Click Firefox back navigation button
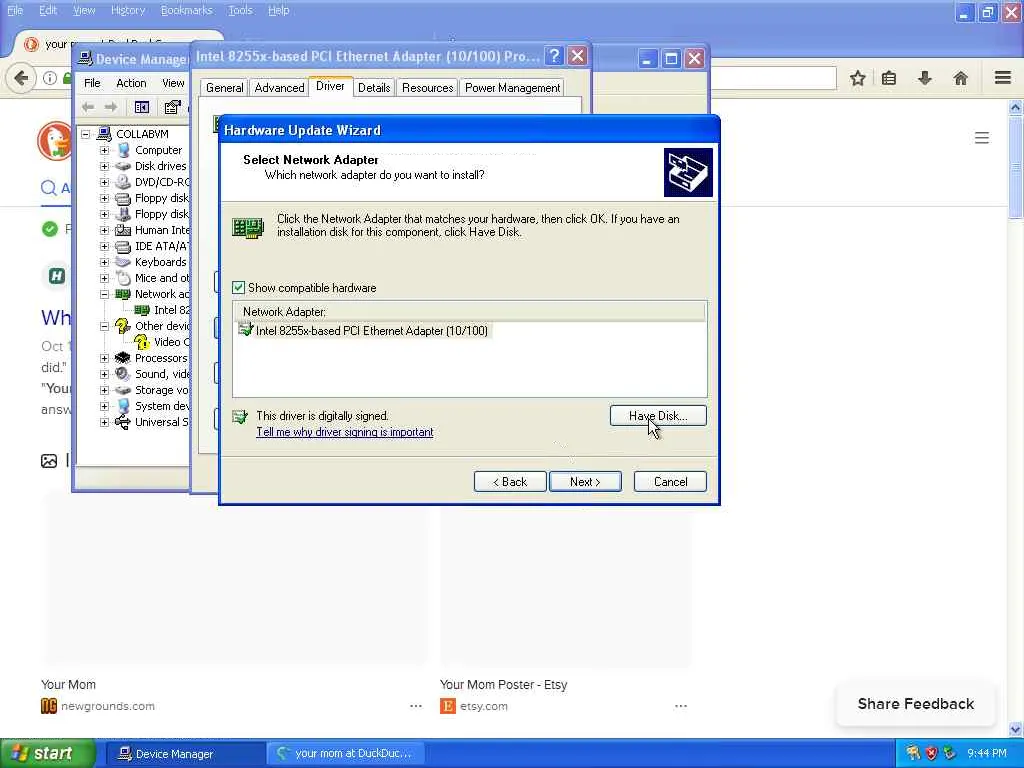1024x768 pixels. 21,78
